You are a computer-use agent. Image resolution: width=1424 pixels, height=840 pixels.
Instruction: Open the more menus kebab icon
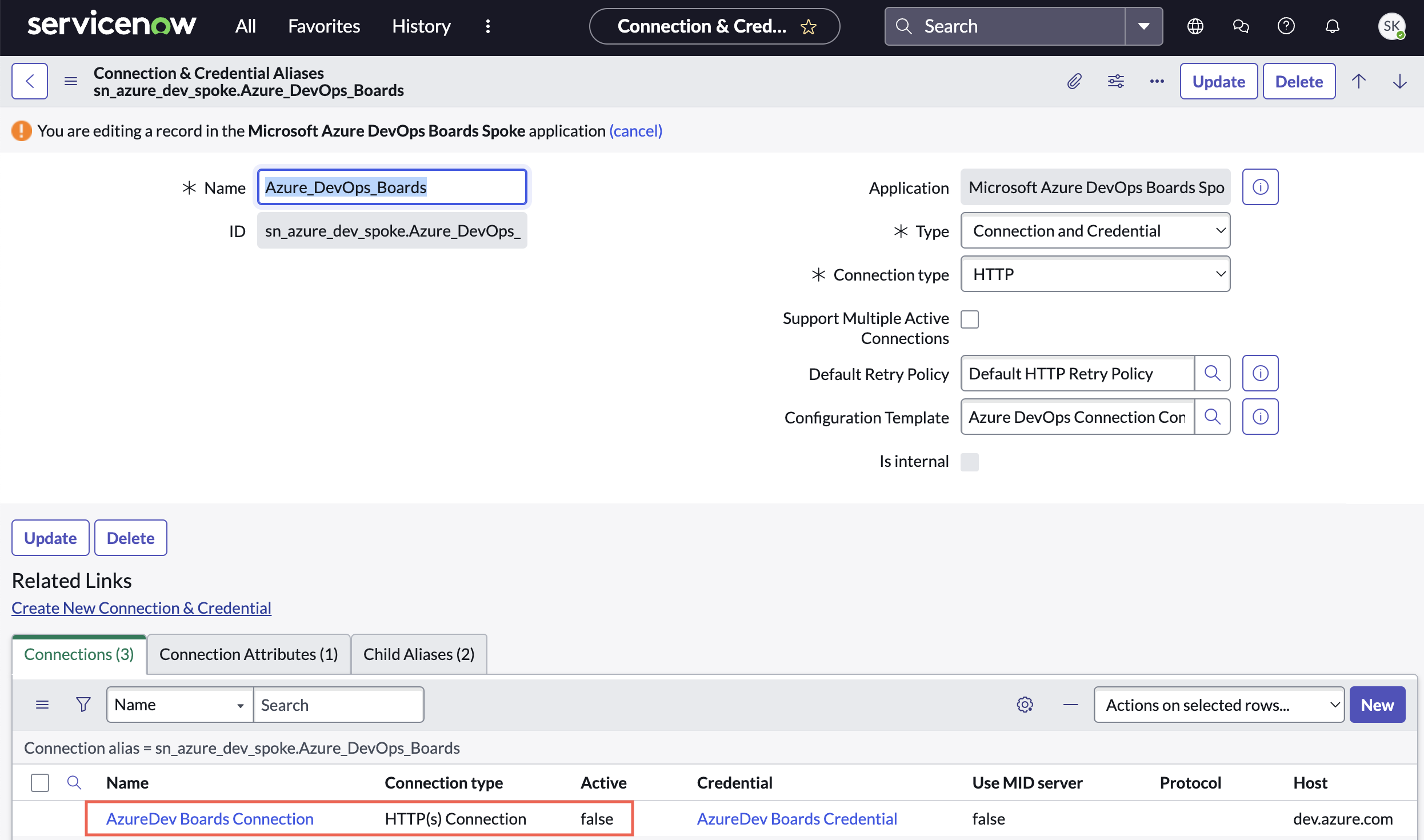[x=487, y=26]
